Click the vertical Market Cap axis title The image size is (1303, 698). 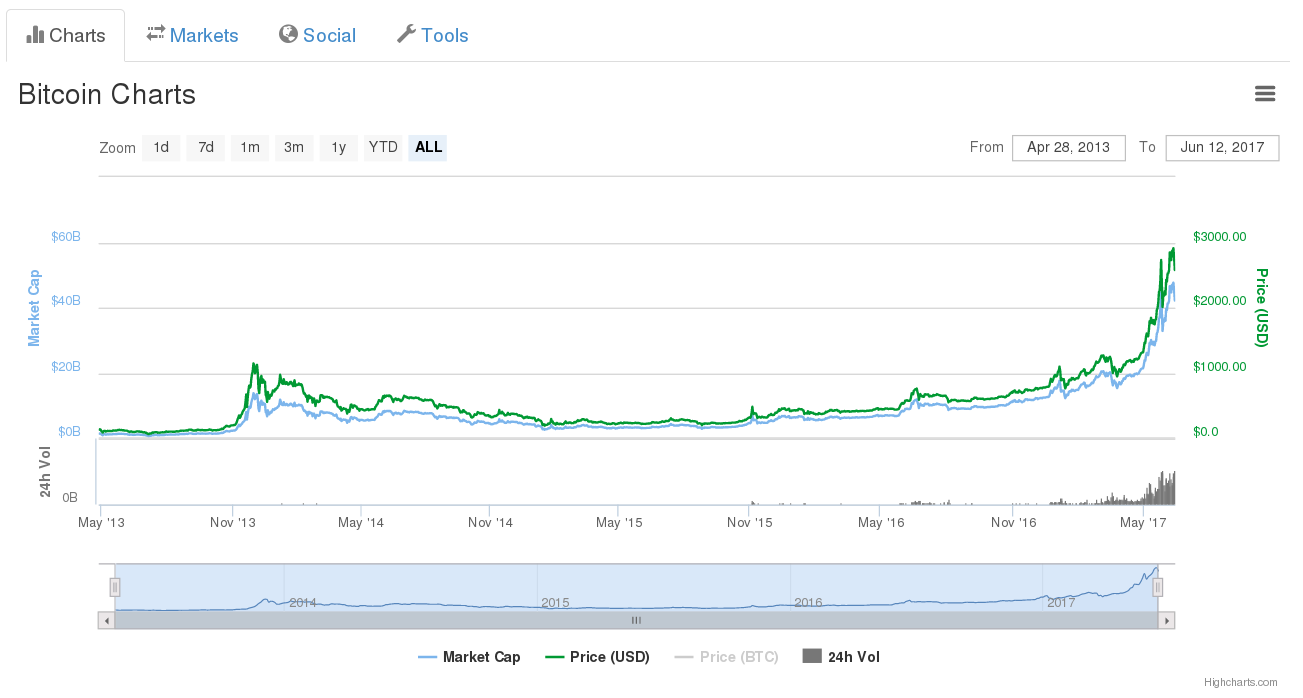point(34,308)
